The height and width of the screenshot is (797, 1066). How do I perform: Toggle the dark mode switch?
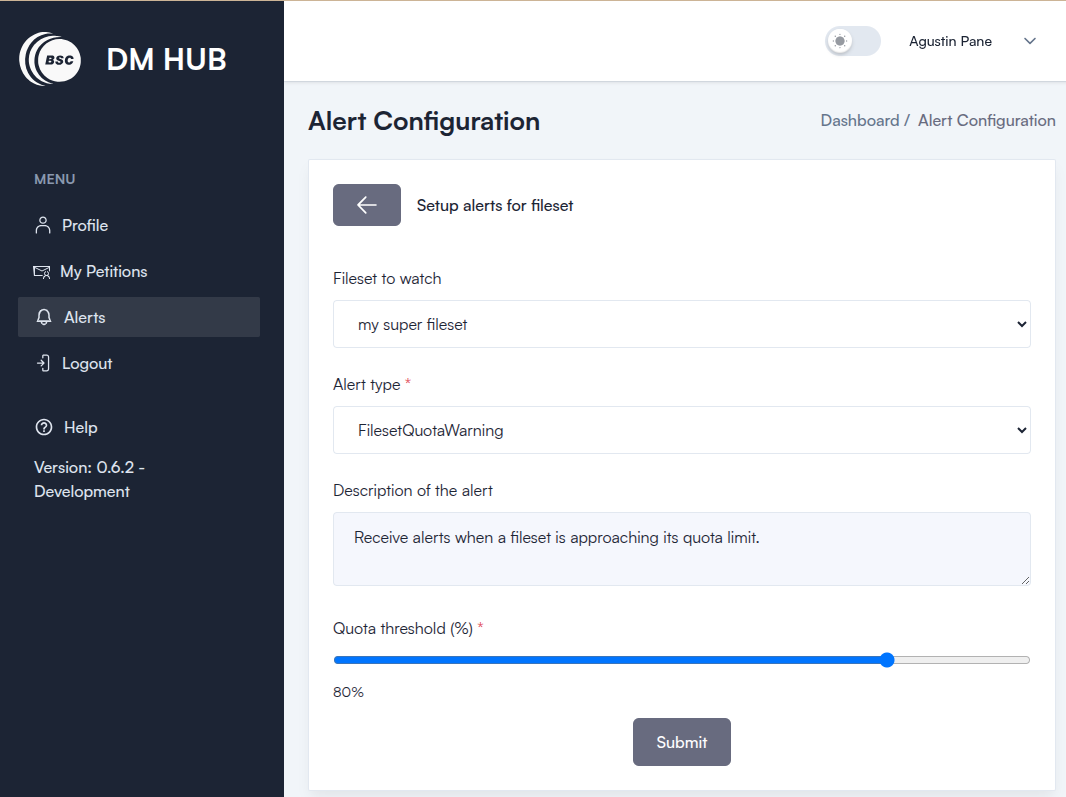click(853, 41)
